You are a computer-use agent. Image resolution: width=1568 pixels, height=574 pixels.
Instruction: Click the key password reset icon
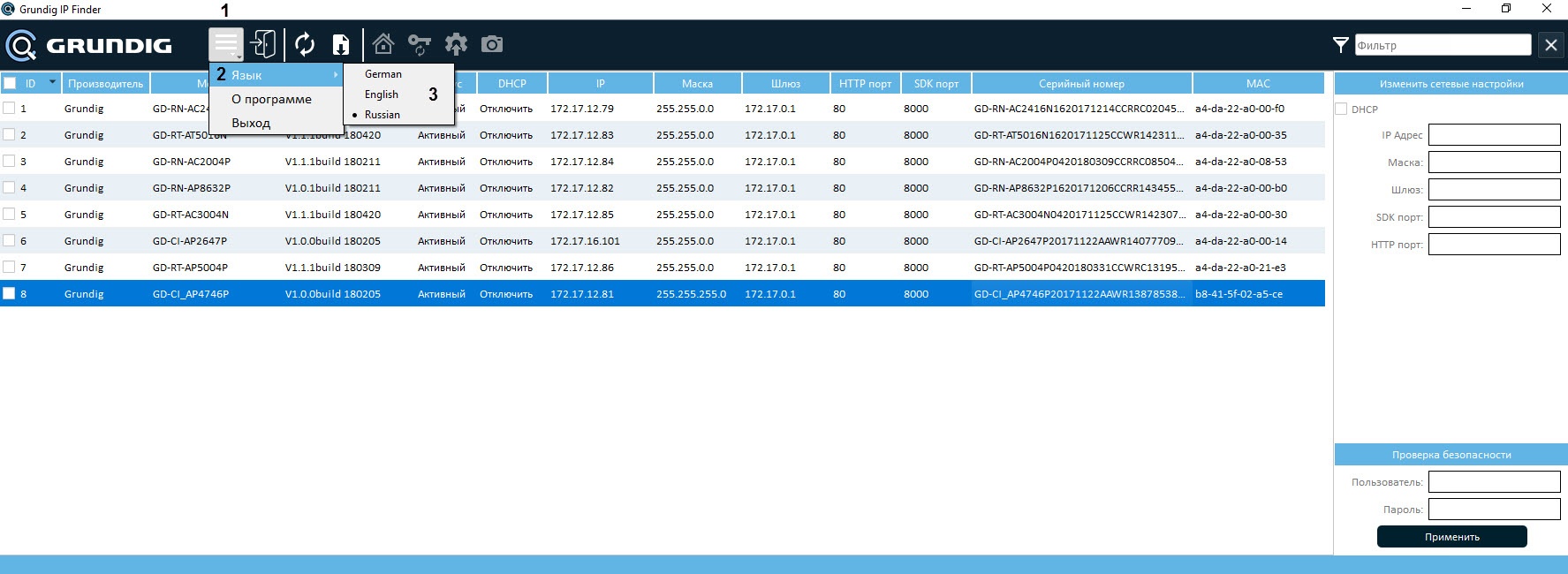click(419, 44)
